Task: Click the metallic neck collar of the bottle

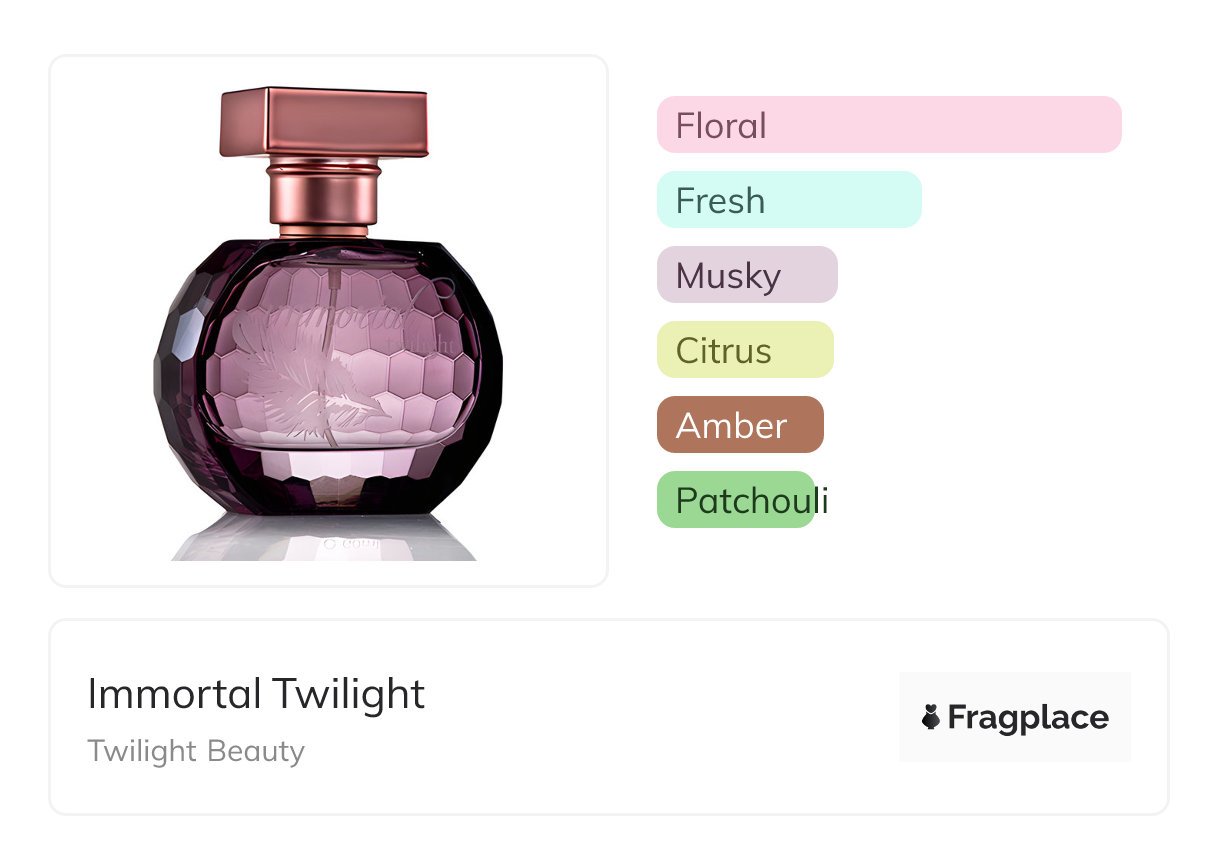Action: [x=324, y=199]
